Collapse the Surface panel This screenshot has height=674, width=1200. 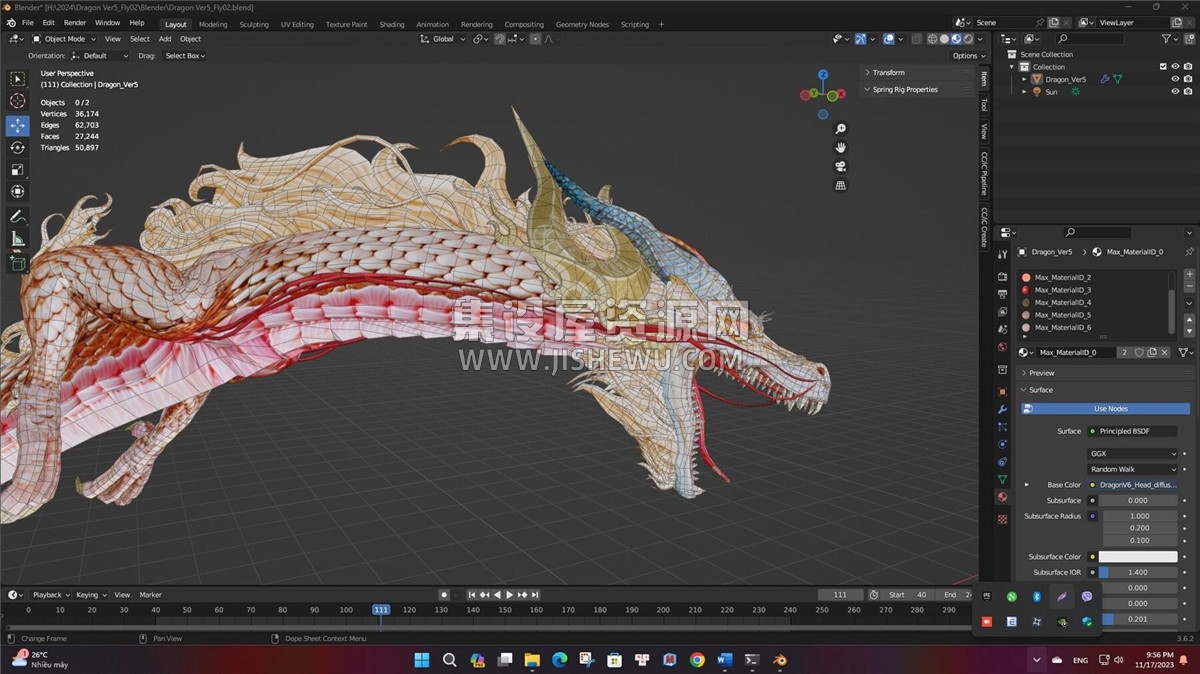(x=1040, y=390)
